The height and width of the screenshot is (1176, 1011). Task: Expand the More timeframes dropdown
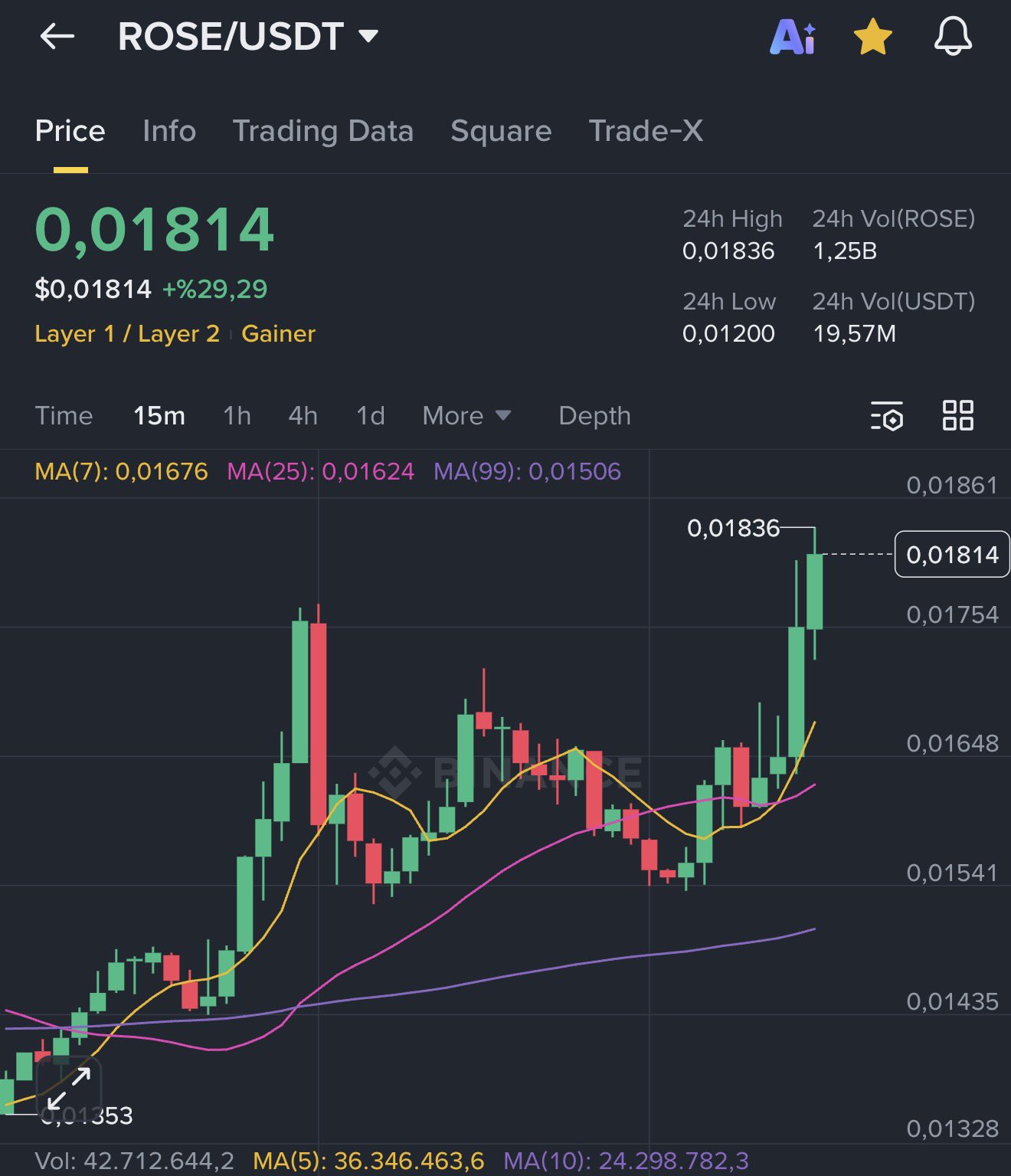(466, 416)
